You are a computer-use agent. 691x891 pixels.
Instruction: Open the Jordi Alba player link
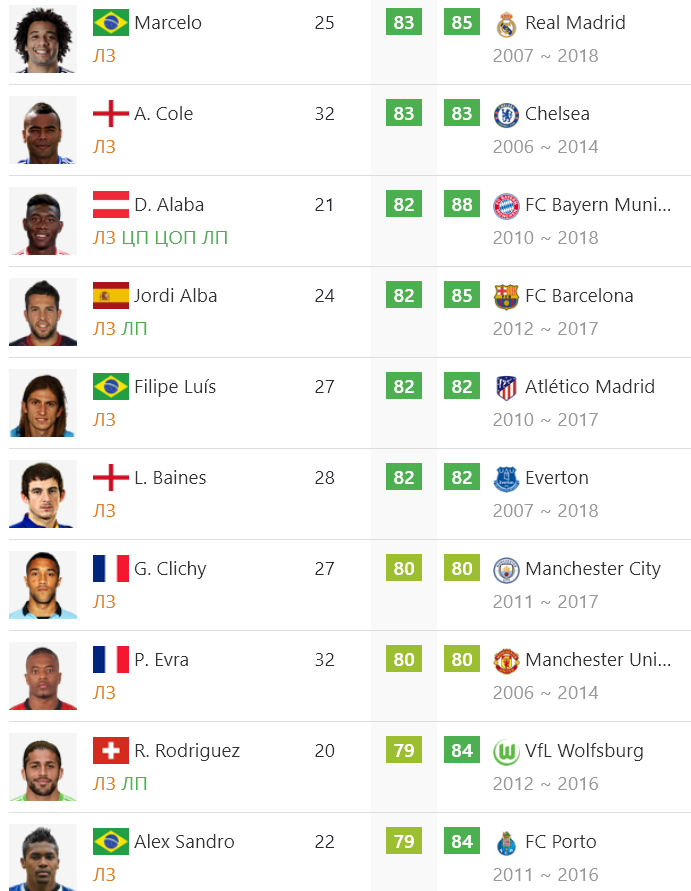point(176,295)
